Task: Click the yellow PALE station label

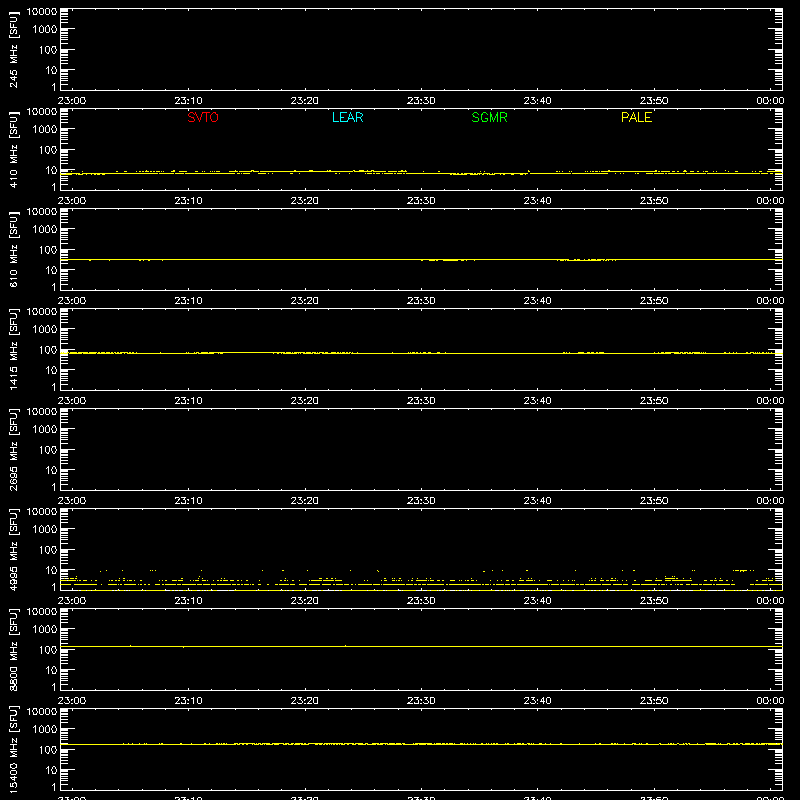Action: pyautogui.click(x=636, y=117)
